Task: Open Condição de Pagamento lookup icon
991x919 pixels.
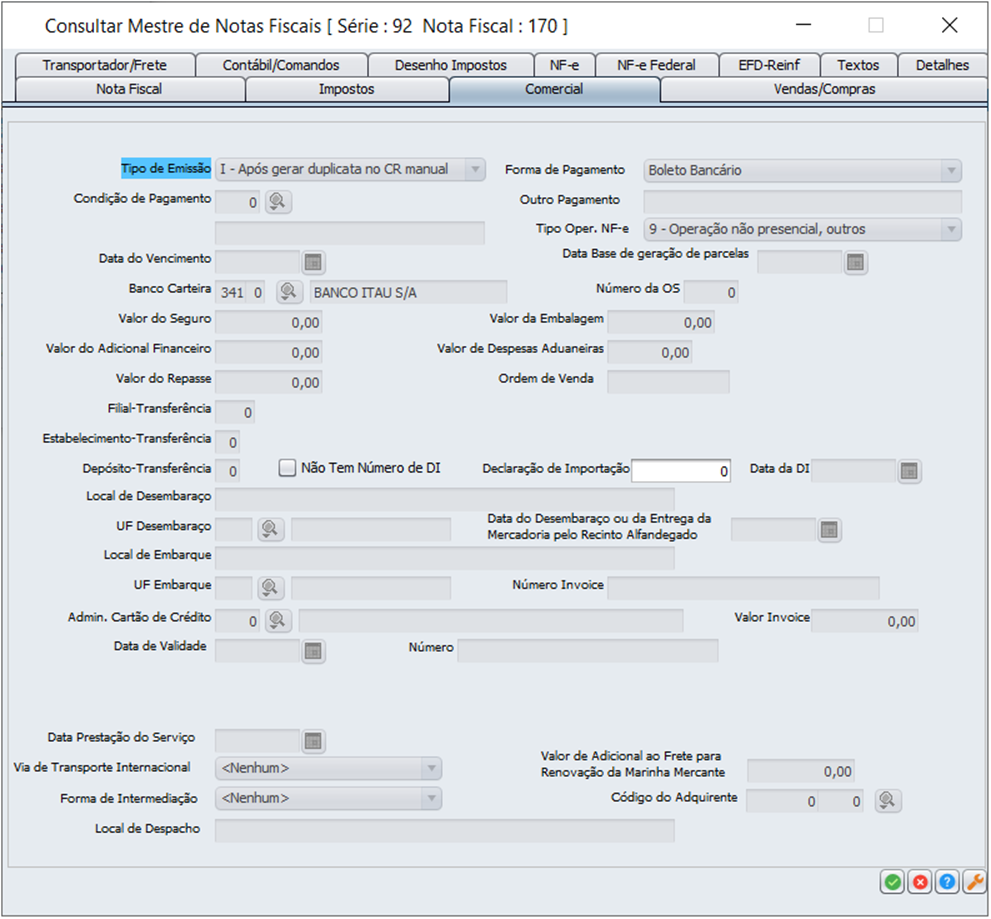Action: click(x=278, y=202)
